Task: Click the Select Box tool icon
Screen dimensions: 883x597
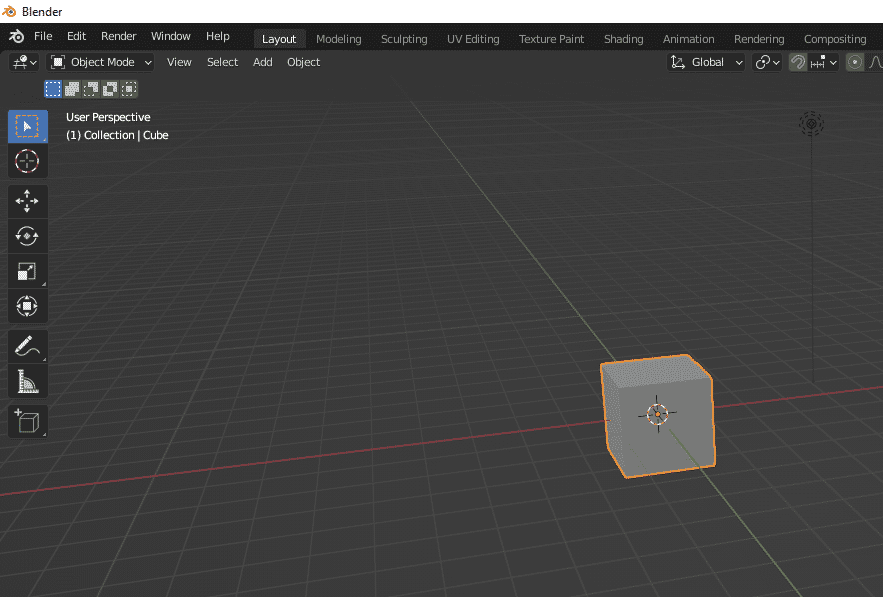Action: (x=27, y=126)
